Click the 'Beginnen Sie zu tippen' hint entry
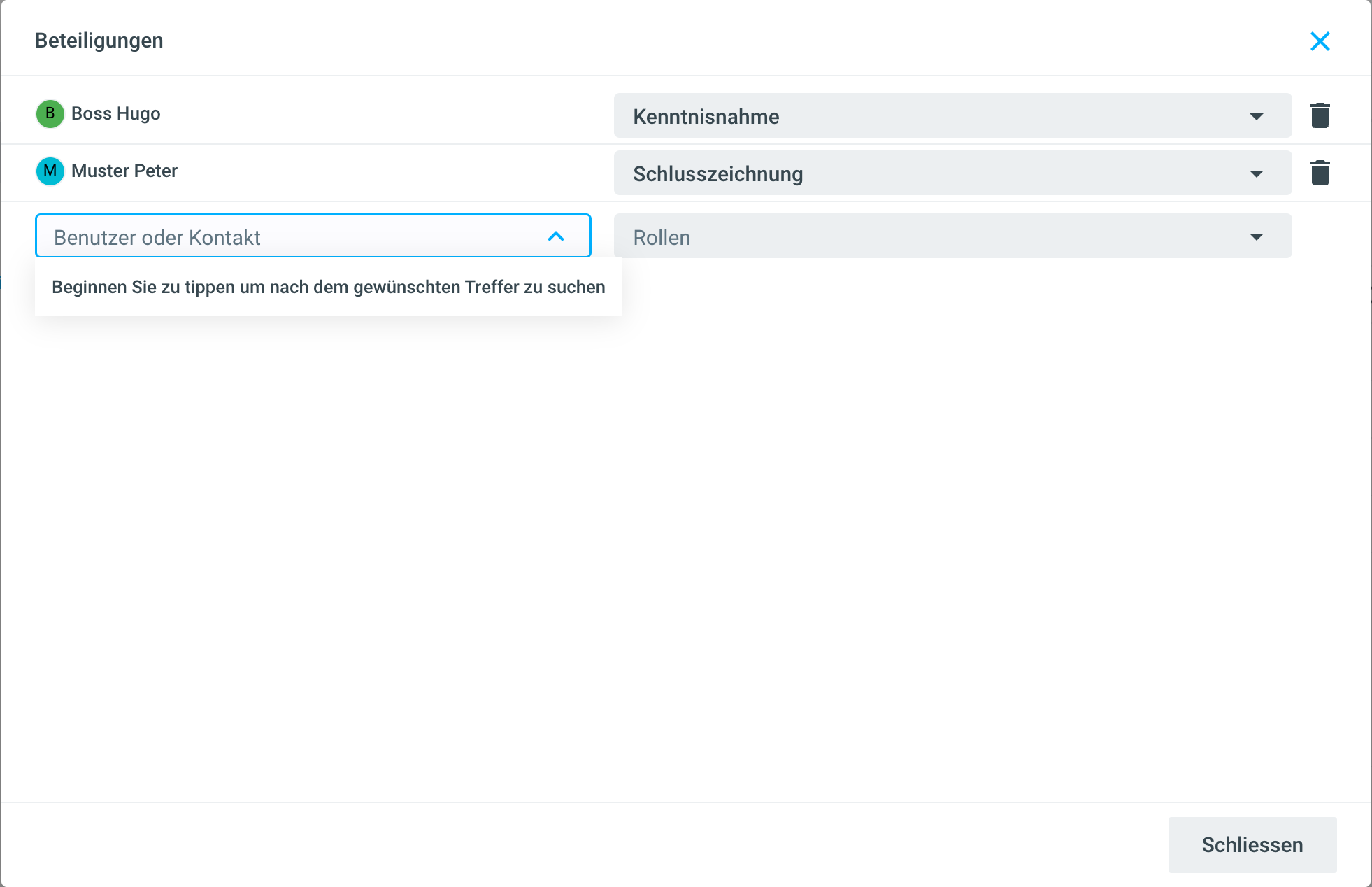Image resolution: width=1372 pixels, height=887 pixels. (328, 287)
